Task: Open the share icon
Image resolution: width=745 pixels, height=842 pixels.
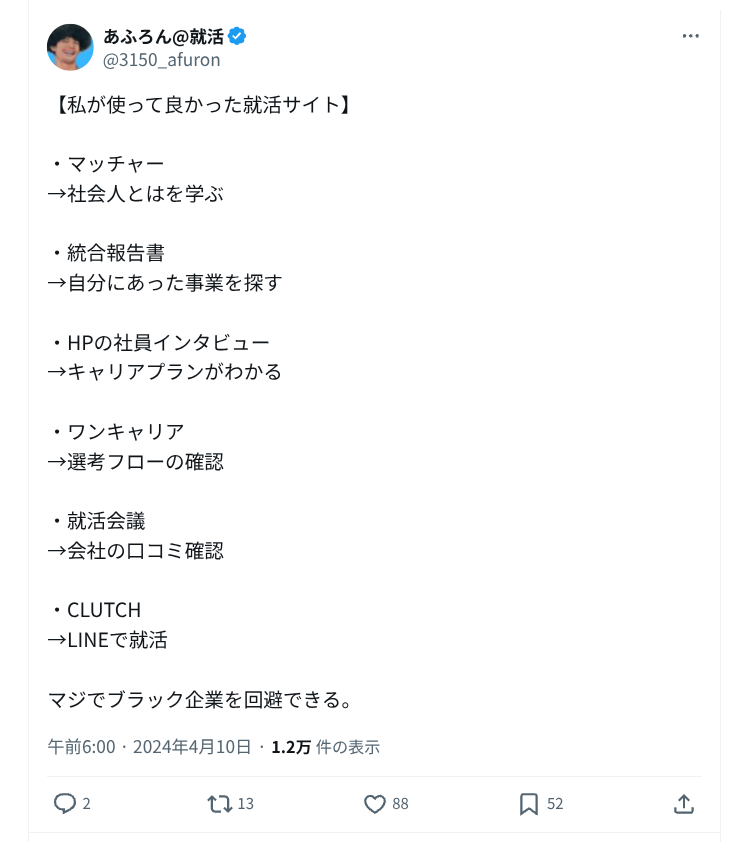Action: point(684,804)
